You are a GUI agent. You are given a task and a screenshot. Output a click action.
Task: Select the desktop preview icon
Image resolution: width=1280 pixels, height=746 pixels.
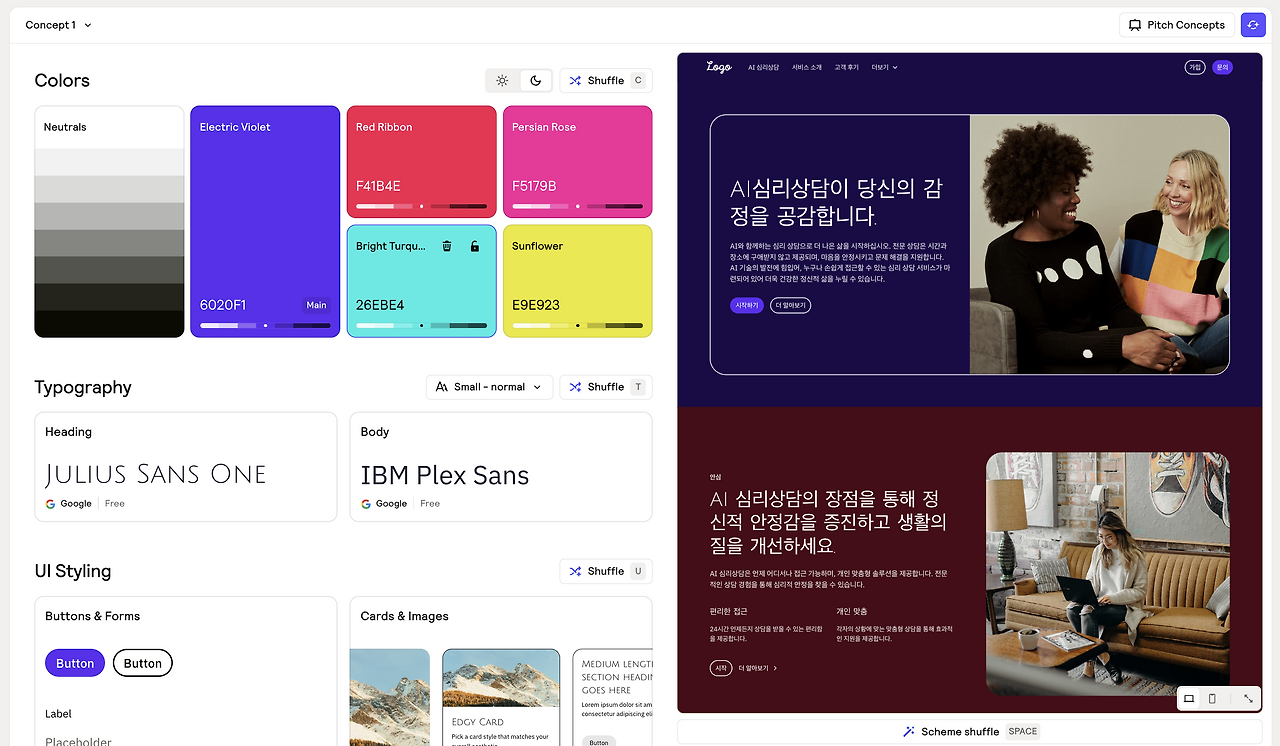pos(1187,698)
